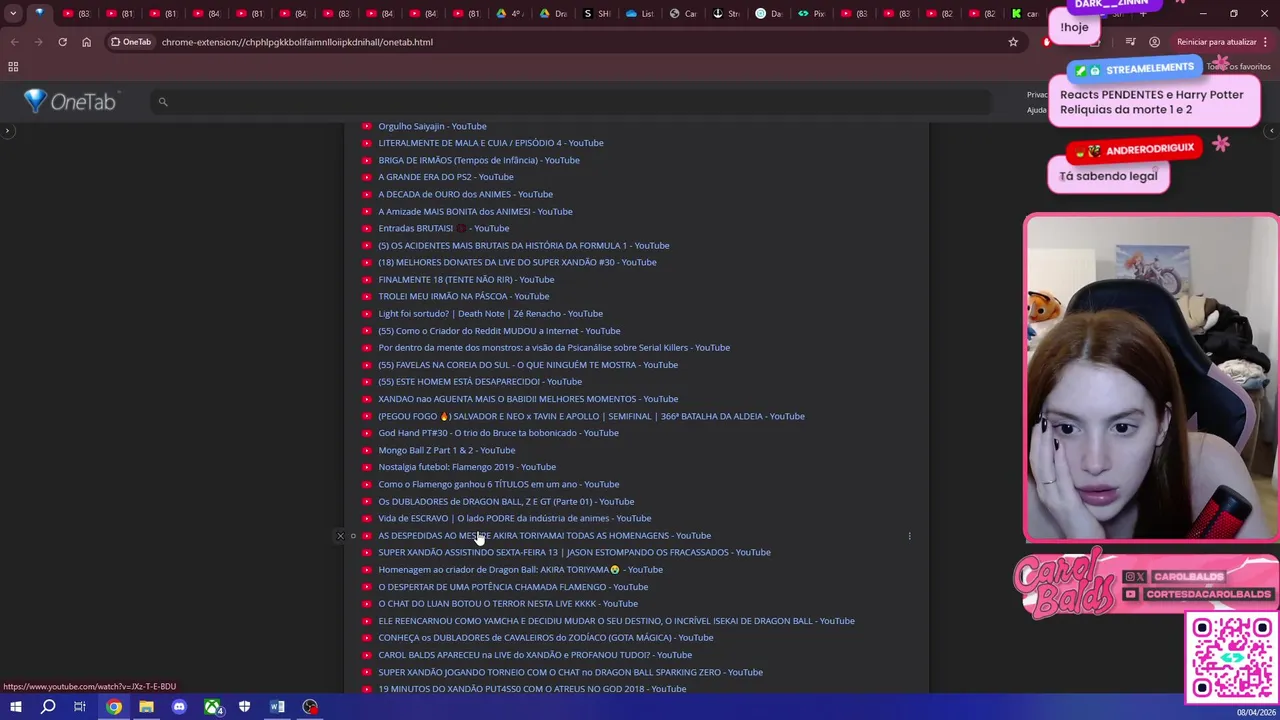This screenshot has height=720, width=1280.
Task: Open A Amizade MAIS BONITA dos ANIMES
Action: click(475, 211)
